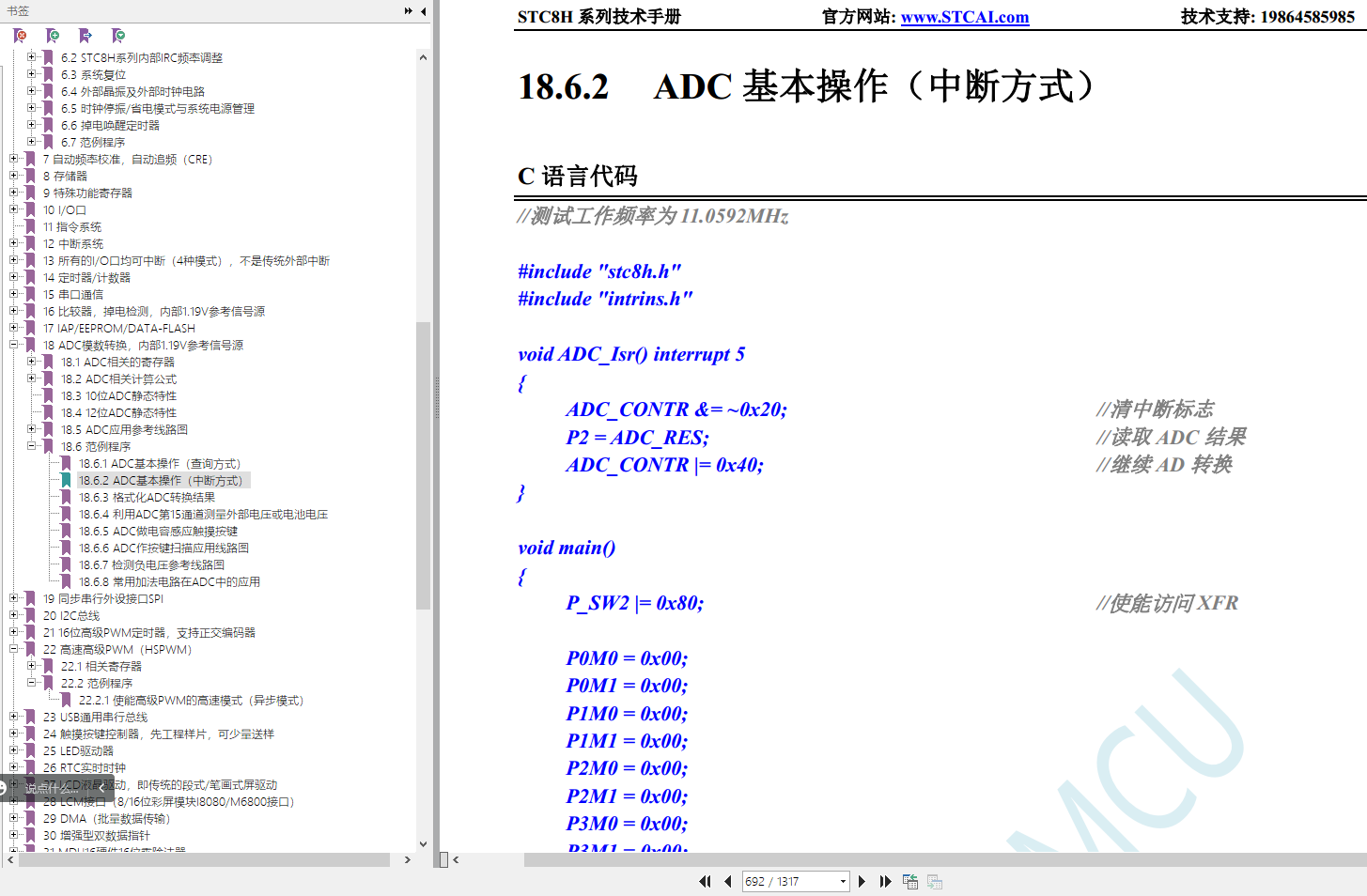Open bookmark 14 定时器/计数器

click(x=86, y=278)
